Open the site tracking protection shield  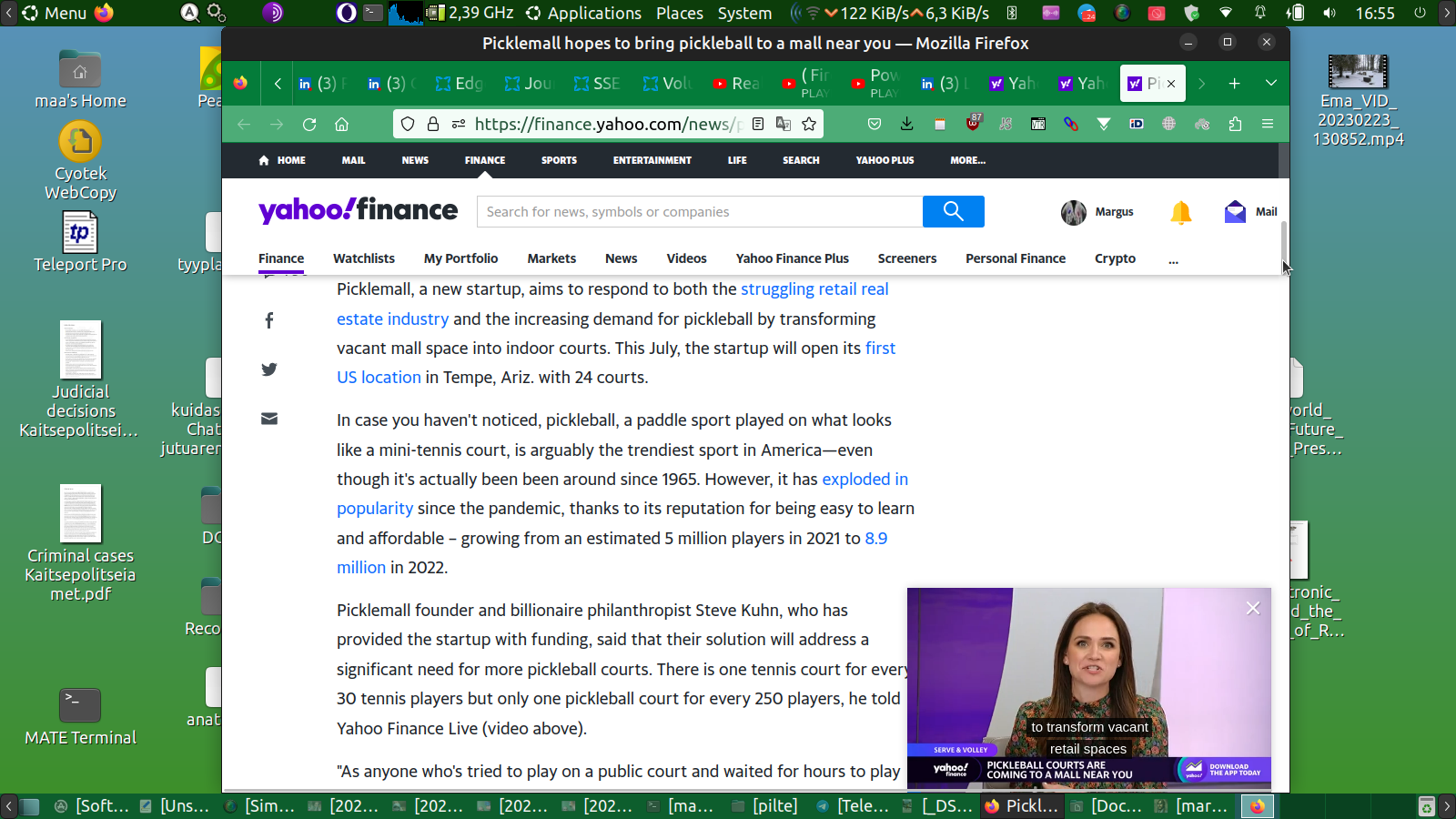[408, 125]
